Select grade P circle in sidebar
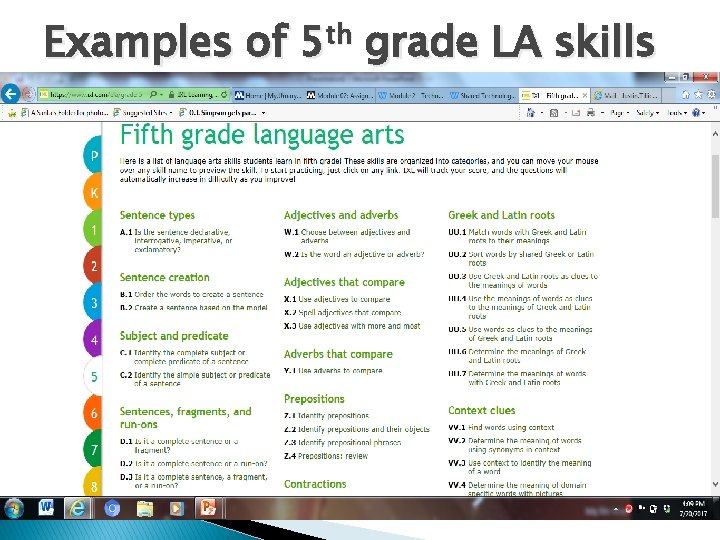The height and width of the screenshot is (540, 720). point(93,156)
